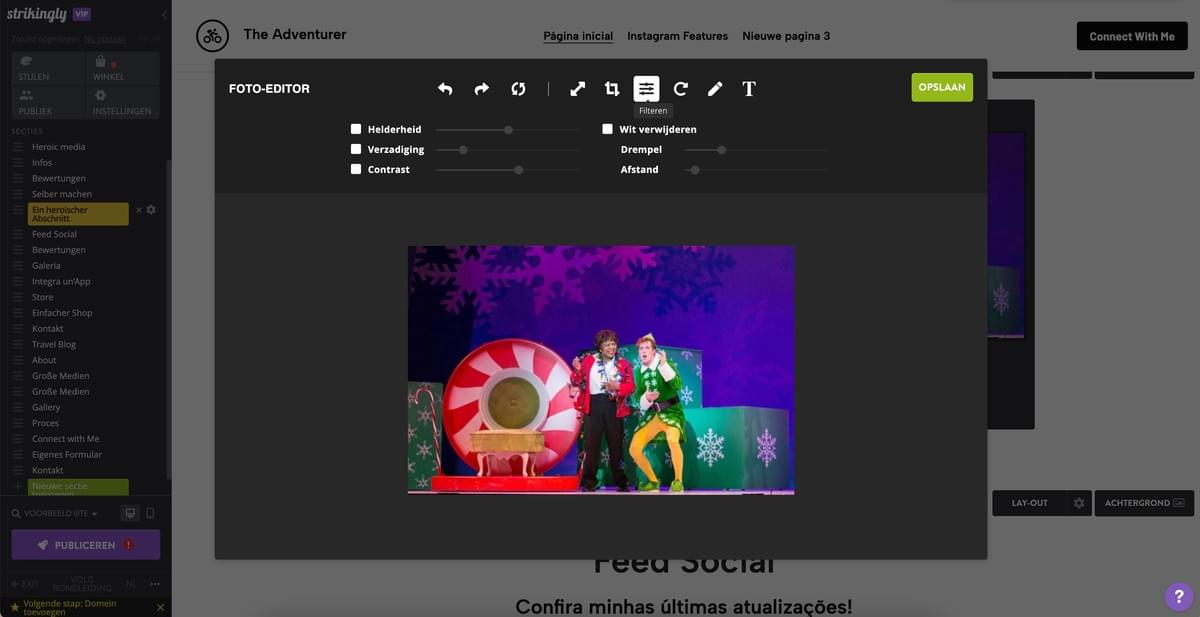Select the Eigenes Formular section
This screenshot has height=617, width=1200.
[x=67, y=455]
